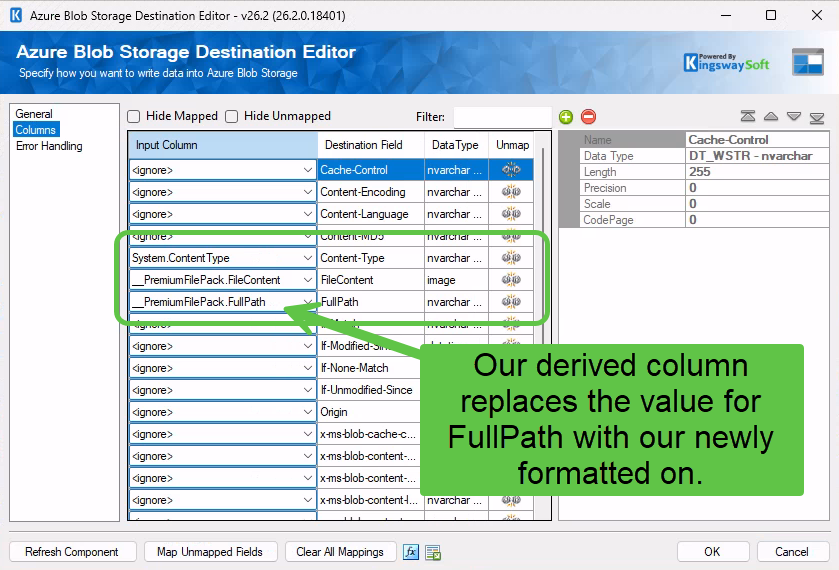Click the window layout icon in header
The image size is (839, 570).
coord(807,62)
